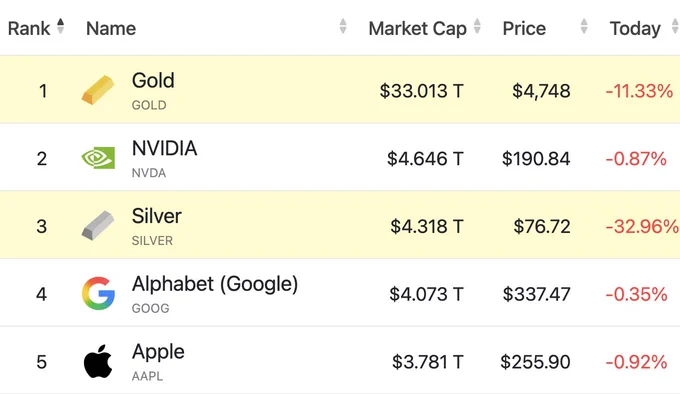
Task: Click the Silver bar icon
Action: tap(98, 225)
